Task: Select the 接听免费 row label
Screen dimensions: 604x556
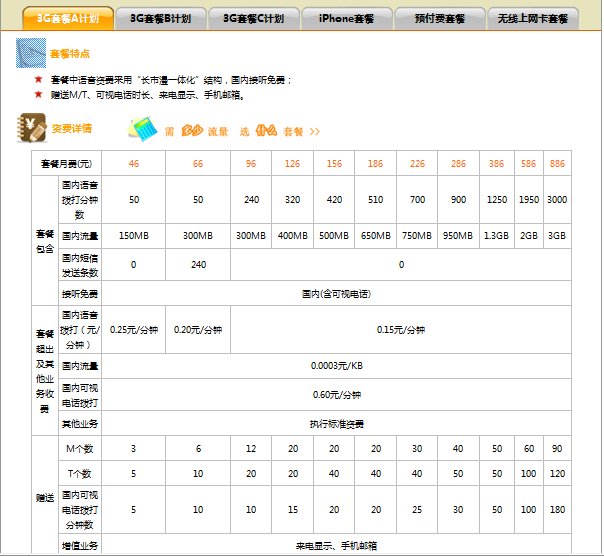Action: click(x=80, y=294)
